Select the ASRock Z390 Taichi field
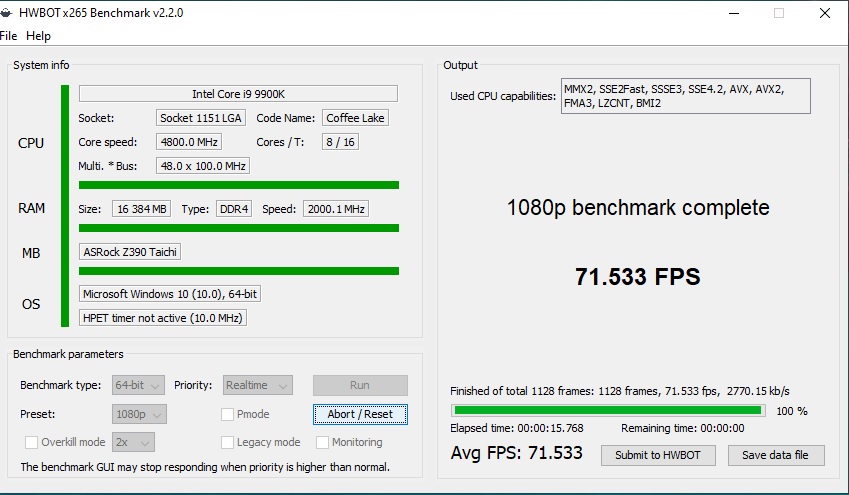 [x=130, y=252]
